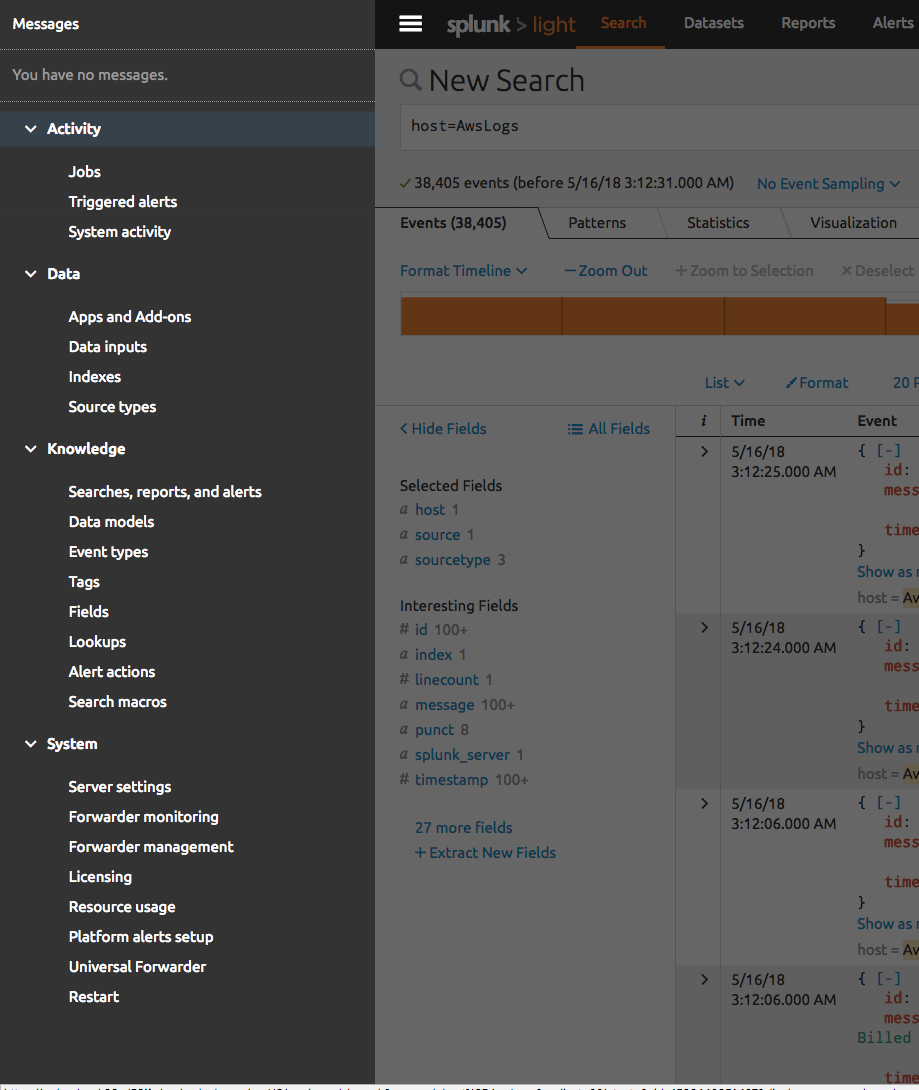The height and width of the screenshot is (1090, 919).
Task: Collapse the first event's JSON with [-]
Action: (x=888, y=450)
